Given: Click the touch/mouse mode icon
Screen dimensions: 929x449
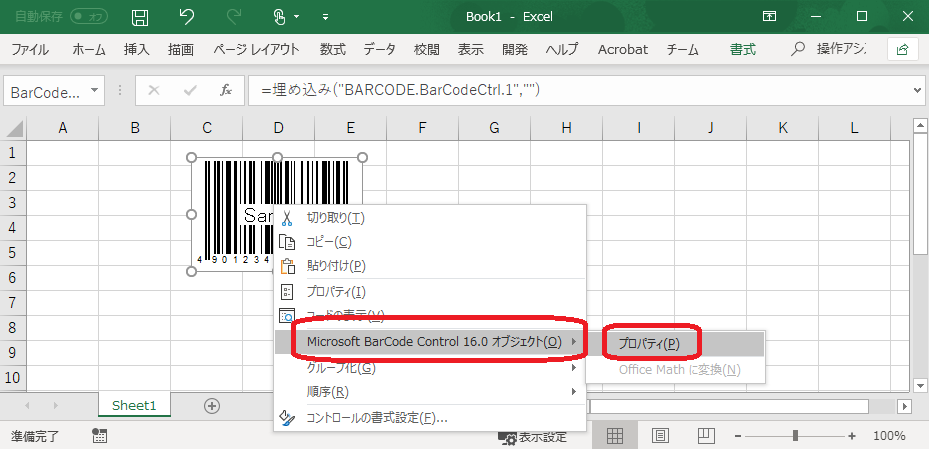Looking at the screenshot, I should (x=280, y=17).
